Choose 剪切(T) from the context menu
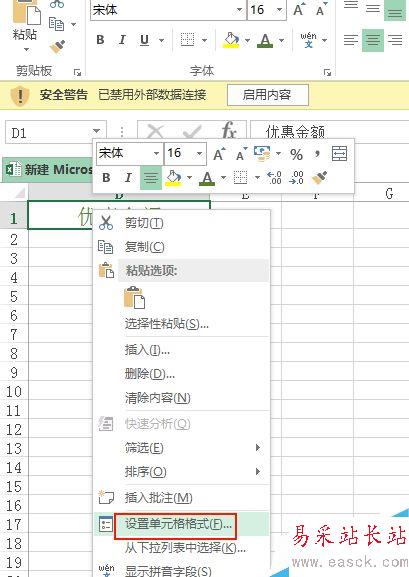 (182, 223)
